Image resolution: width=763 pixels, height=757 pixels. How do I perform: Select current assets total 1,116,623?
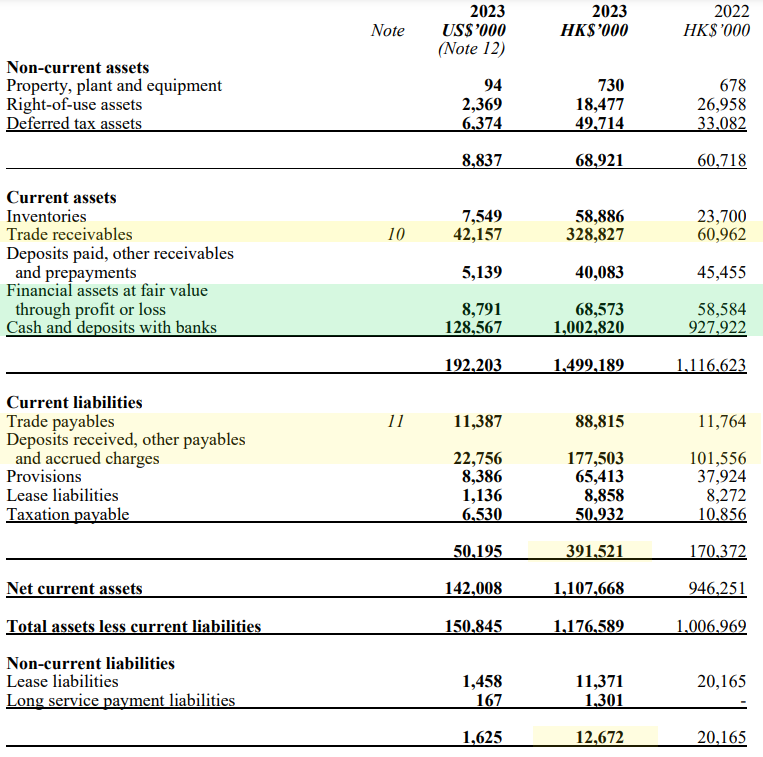(x=711, y=365)
